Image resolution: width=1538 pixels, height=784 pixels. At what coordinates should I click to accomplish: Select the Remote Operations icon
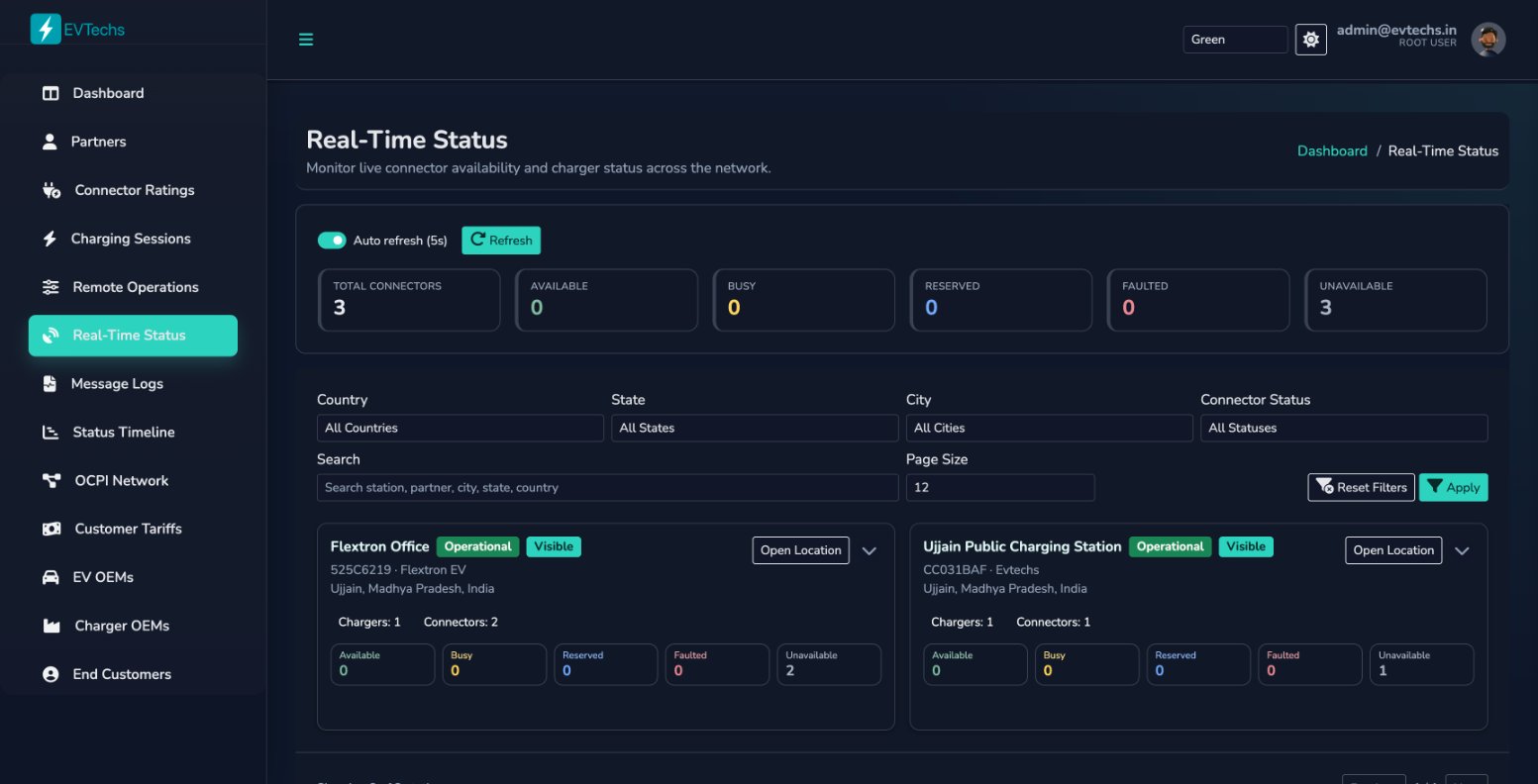pos(49,287)
